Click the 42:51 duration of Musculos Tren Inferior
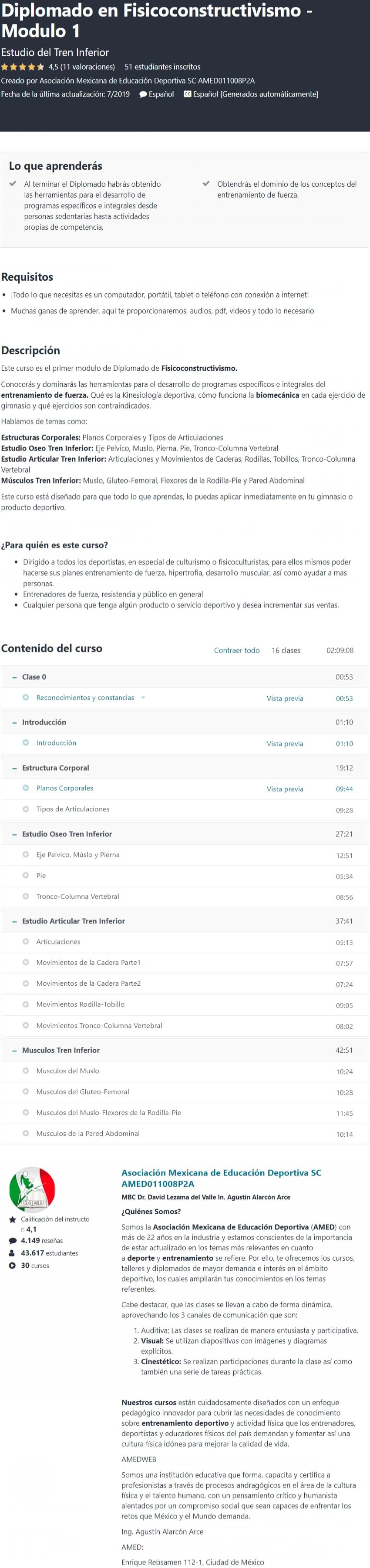The width and height of the screenshot is (370, 1568). point(344,1050)
